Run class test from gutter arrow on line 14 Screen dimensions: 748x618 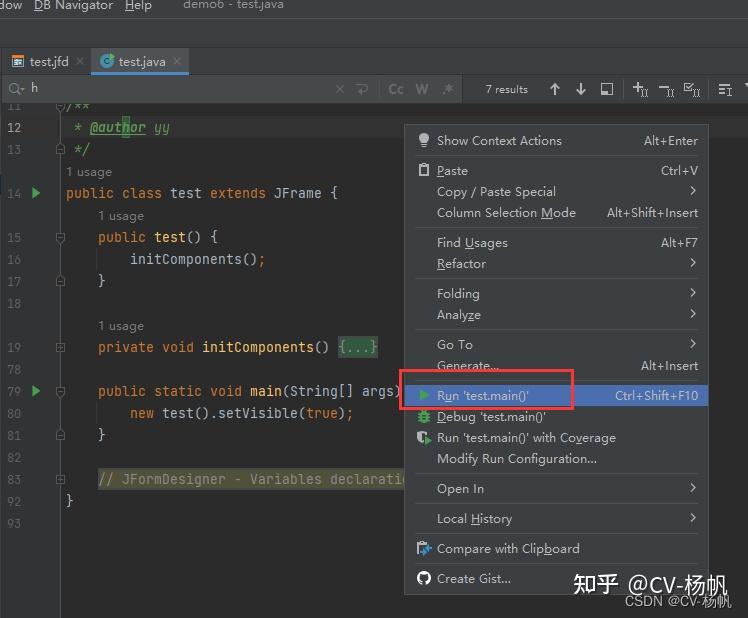tap(36, 193)
